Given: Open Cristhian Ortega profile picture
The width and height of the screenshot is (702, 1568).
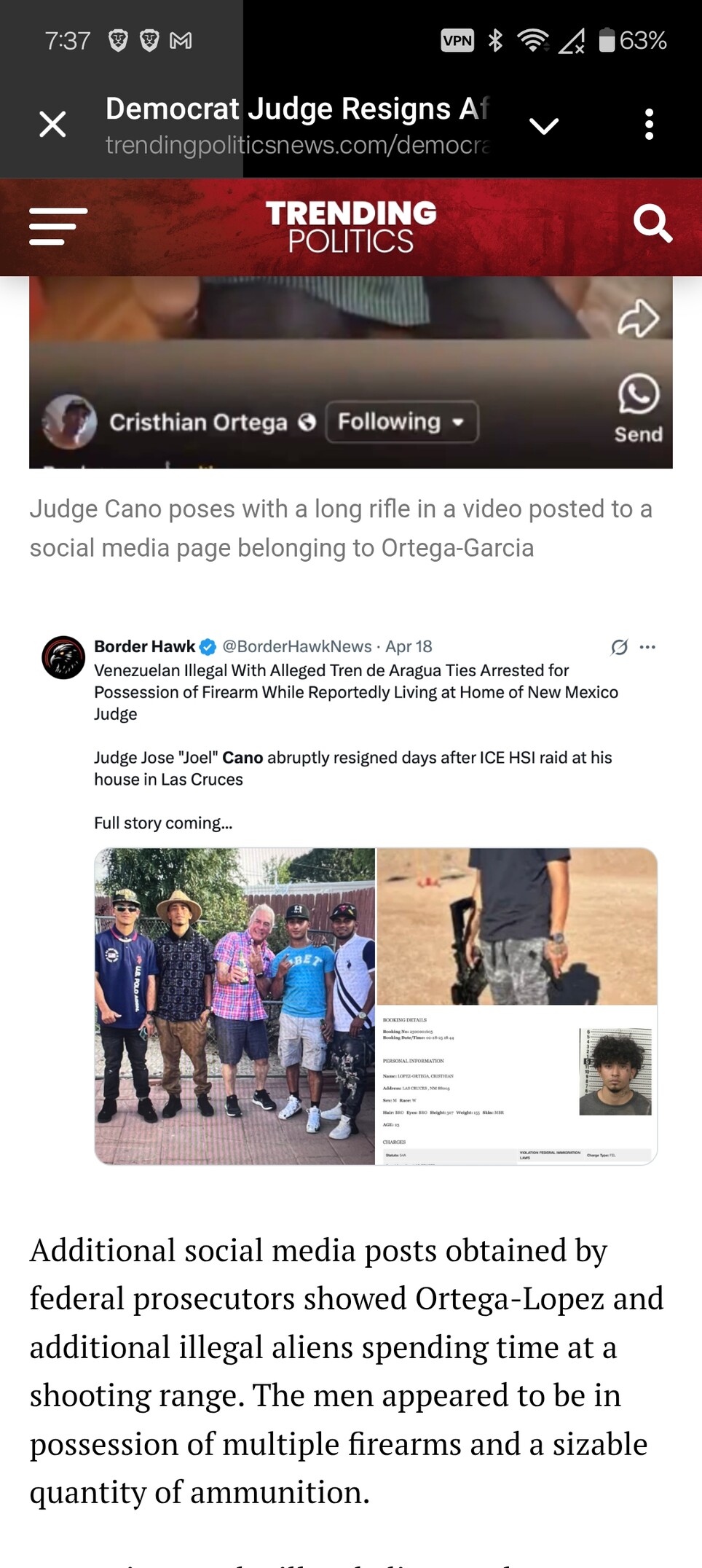Looking at the screenshot, I should [69, 421].
